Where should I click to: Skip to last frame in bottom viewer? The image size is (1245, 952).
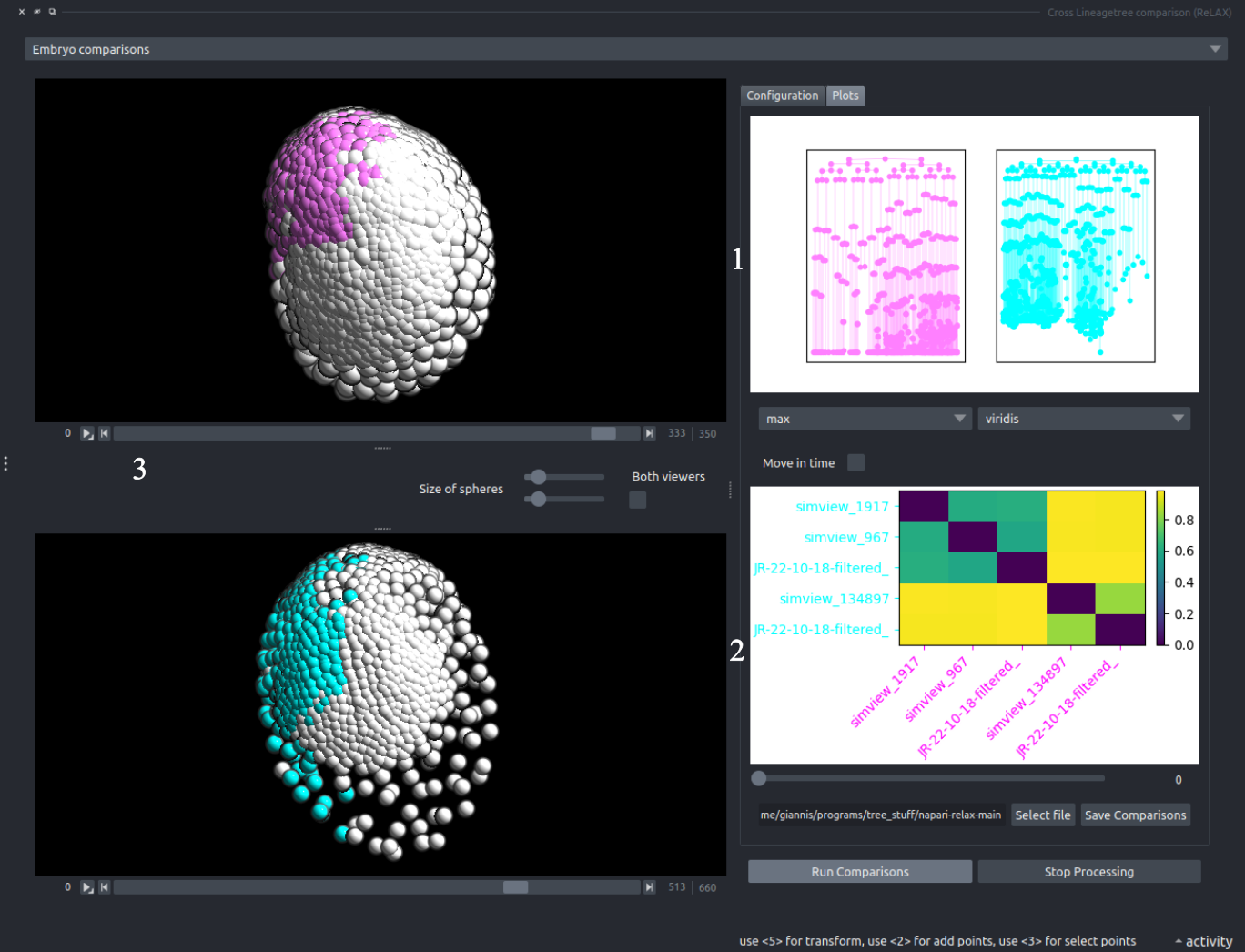649,887
